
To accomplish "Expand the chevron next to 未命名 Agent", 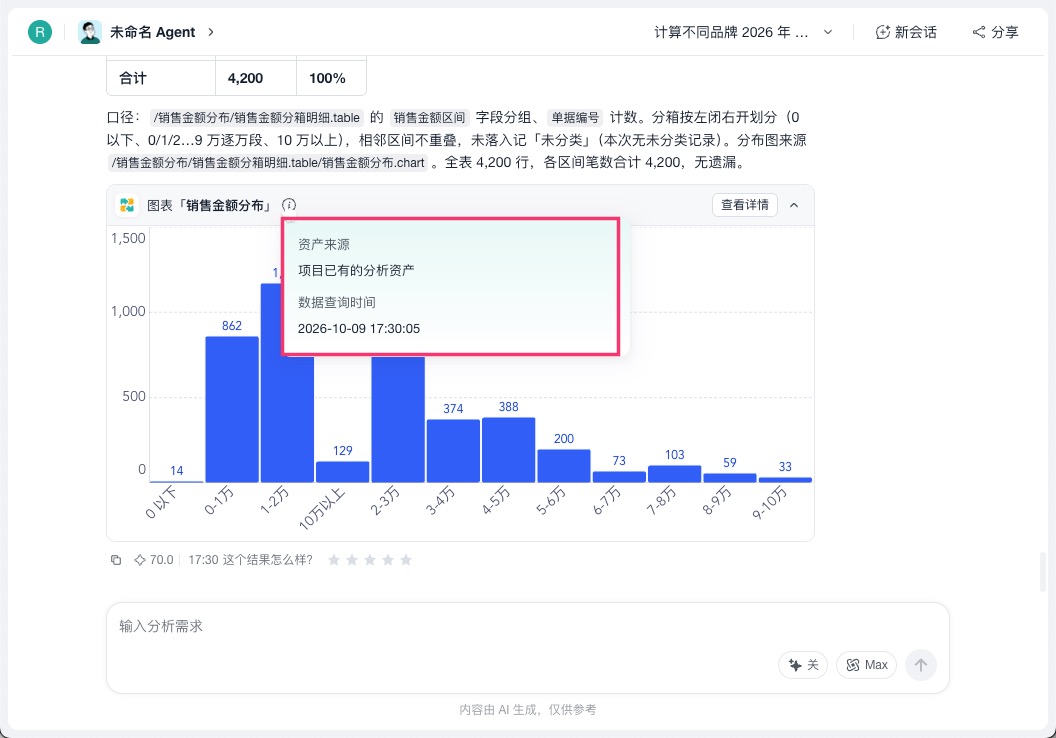I will pos(211,32).
